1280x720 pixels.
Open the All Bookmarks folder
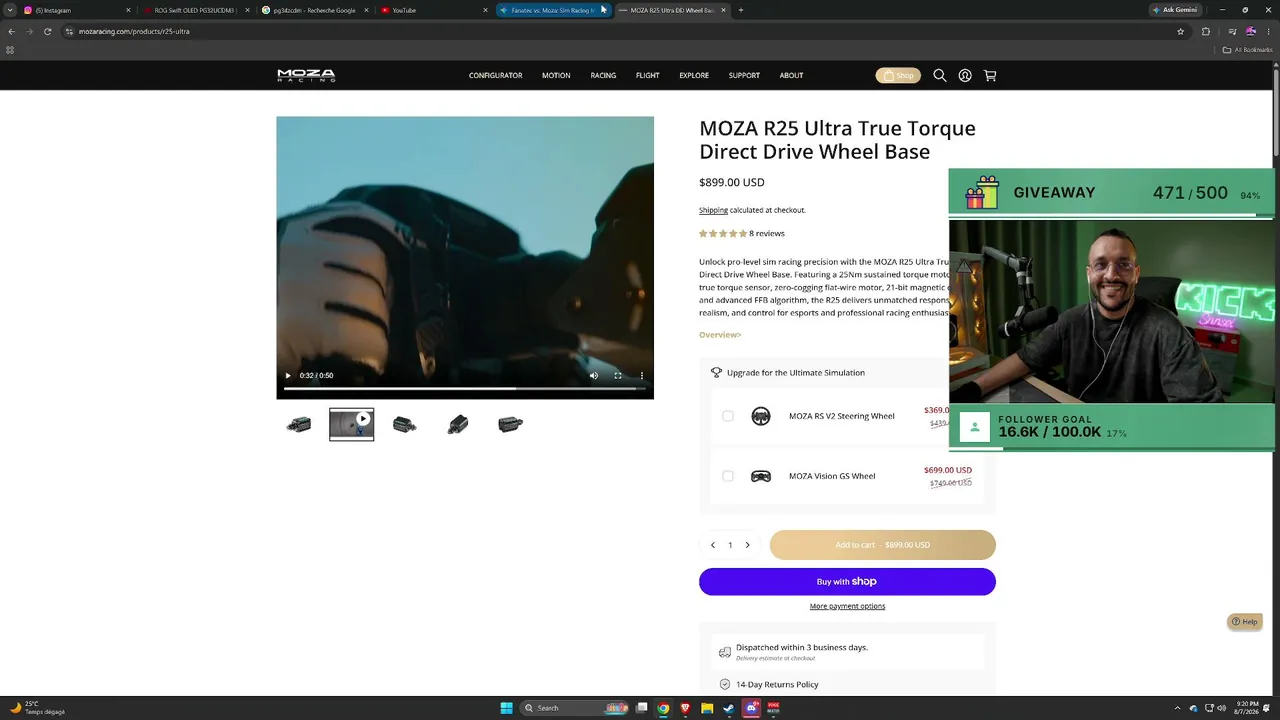coord(1246,49)
